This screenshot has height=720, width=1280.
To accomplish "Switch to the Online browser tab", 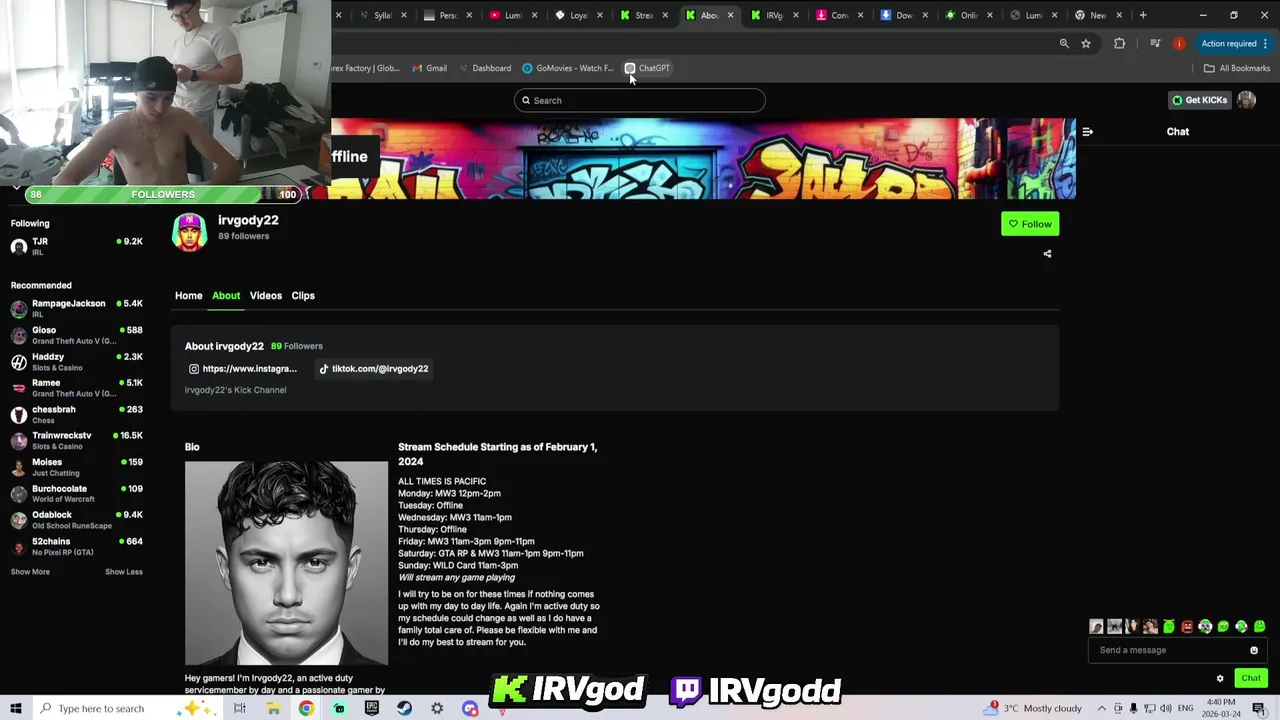I will 968,15.
